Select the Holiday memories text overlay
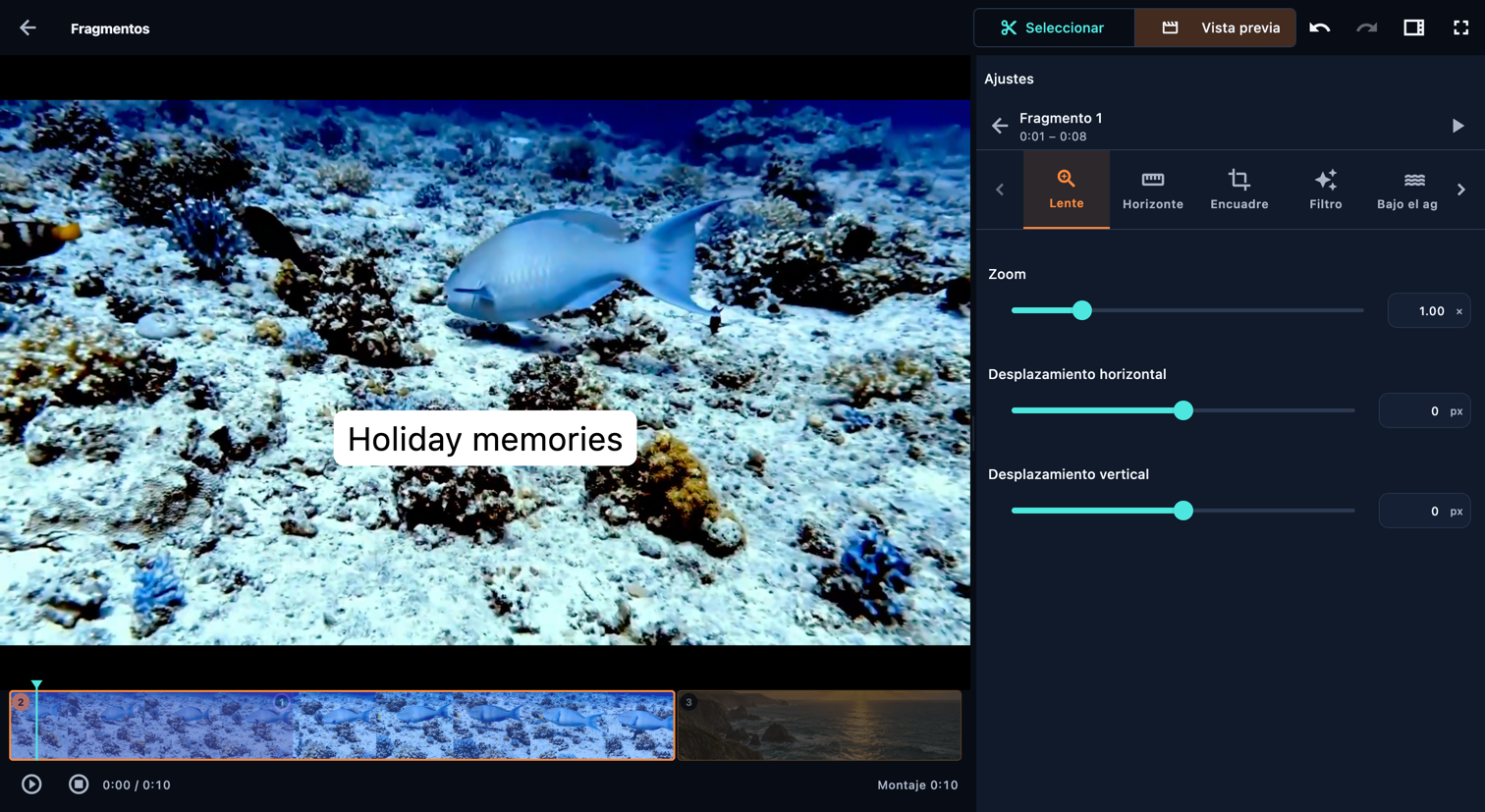Image resolution: width=1485 pixels, height=812 pixels. (485, 439)
